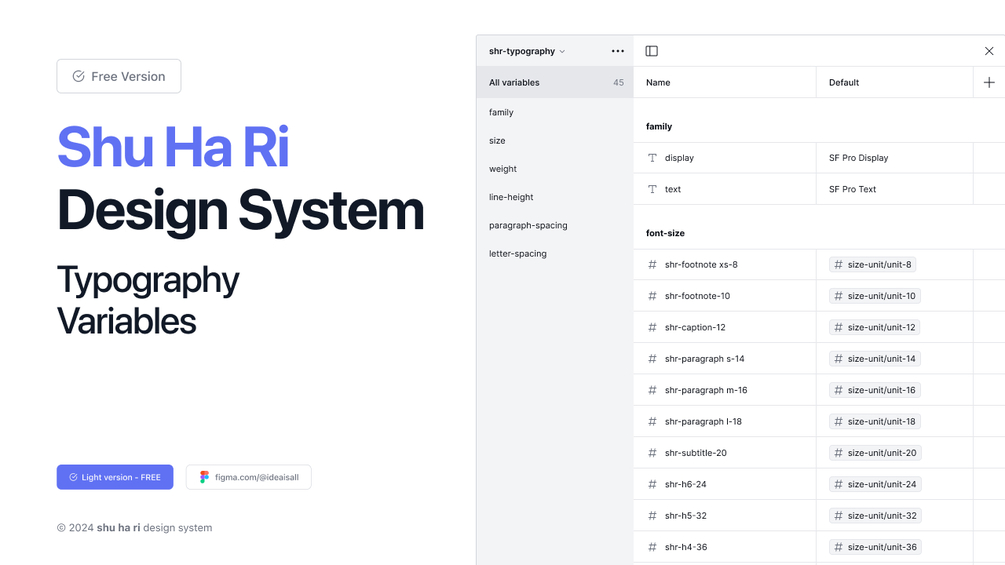This screenshot has width=1005, height=565.
Task: Select the family group in the sidebar
Action: (501, 112)
